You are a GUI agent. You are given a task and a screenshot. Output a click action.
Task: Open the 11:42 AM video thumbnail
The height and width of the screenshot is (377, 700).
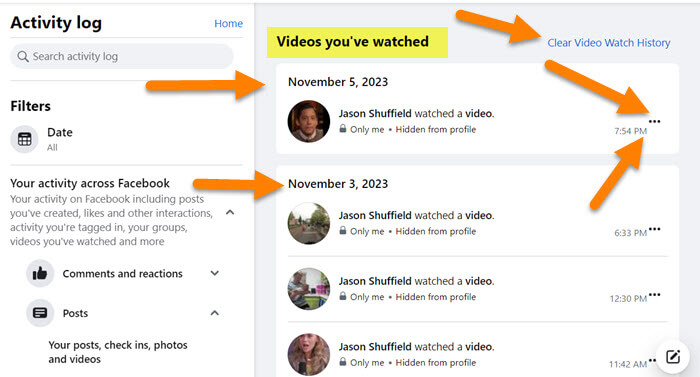[308, 354]
